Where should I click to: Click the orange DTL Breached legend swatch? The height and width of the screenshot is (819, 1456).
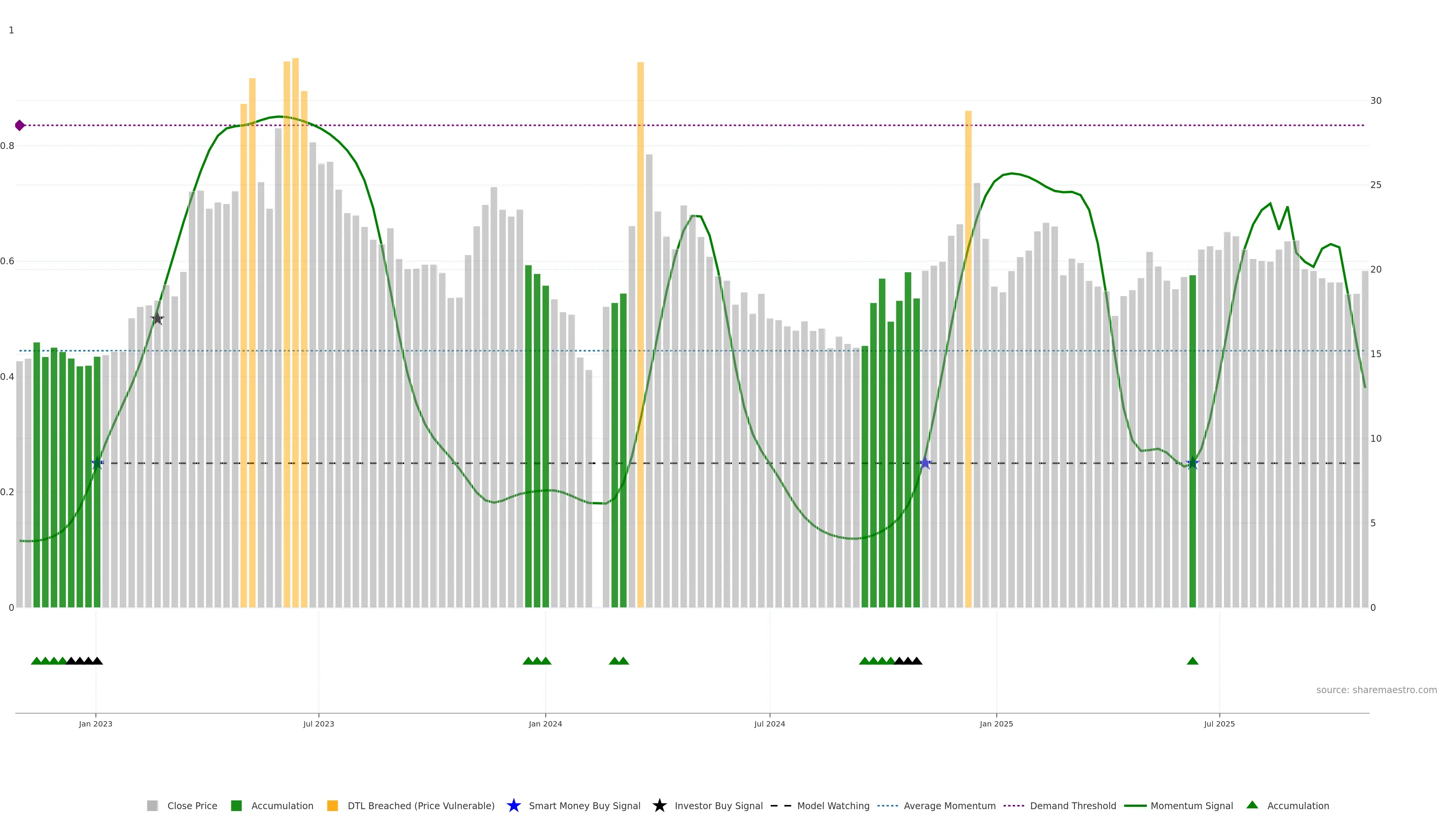[333, 805]
